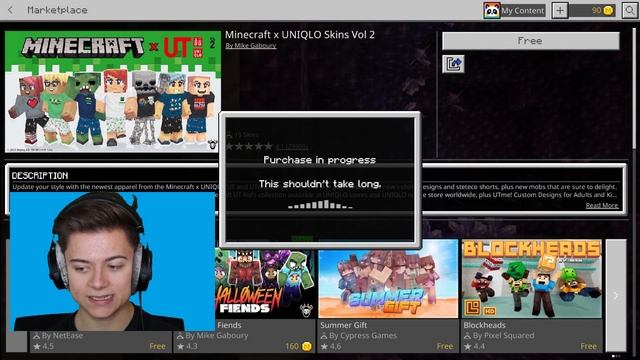This screenshot has height=360, width=640.
Task: Click the 4.3 star rating
Action: tap(187, 347)
